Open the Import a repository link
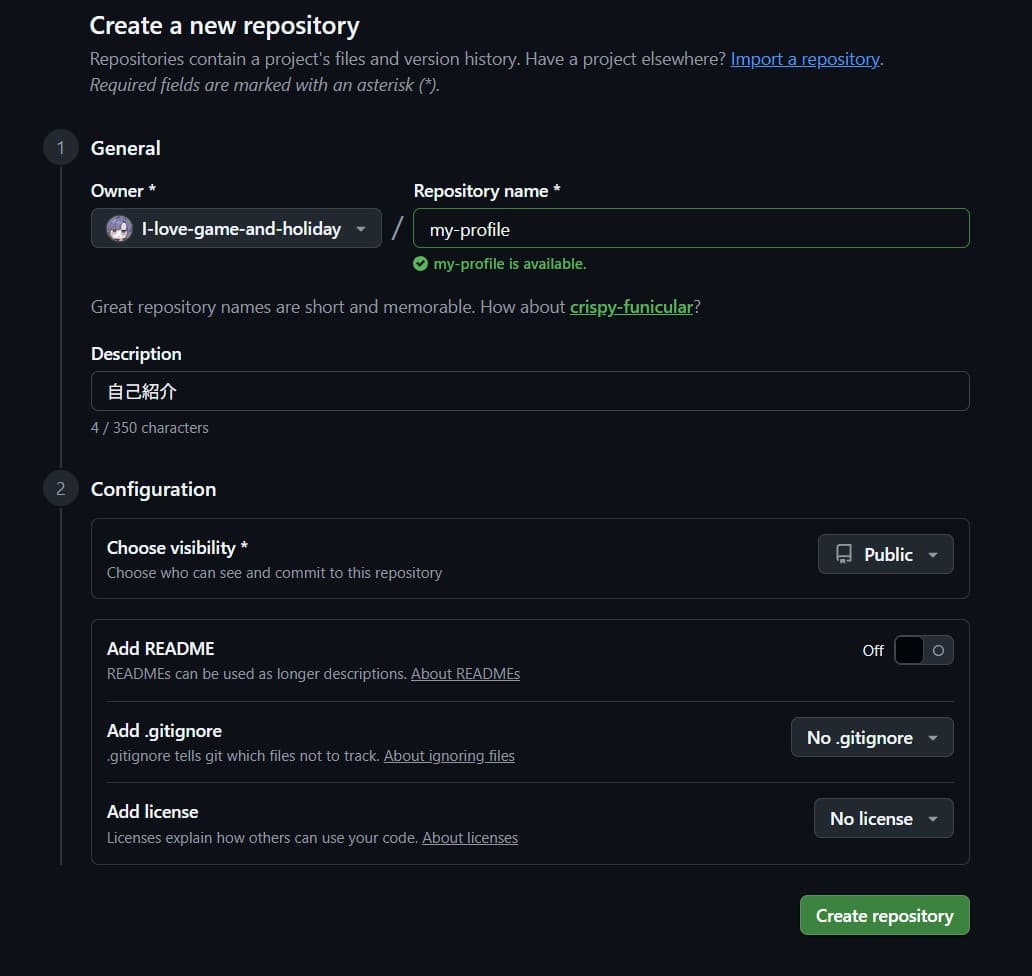1032x976 pixels. pyautogui.click(x=804, y=58)
